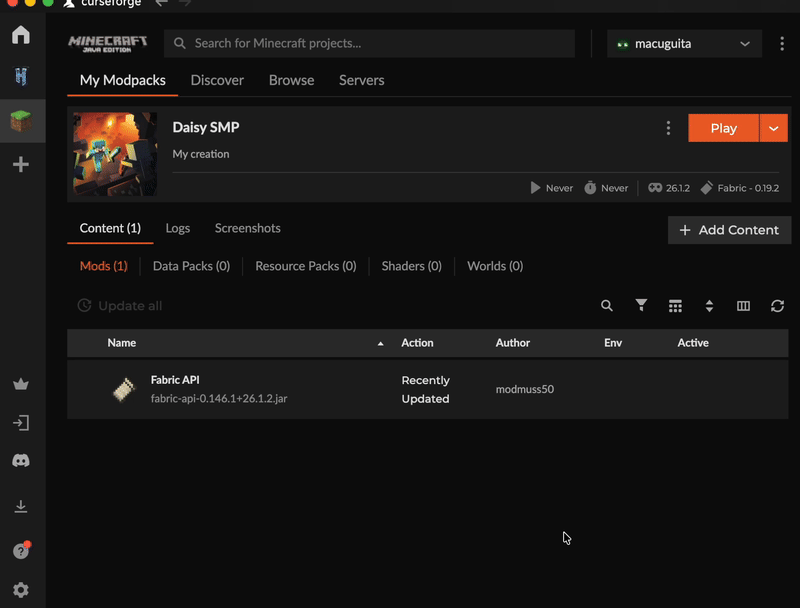The height and width of the screenshot is (608, 800).
Task: Select the Content (1) tab
Action: 110,228
